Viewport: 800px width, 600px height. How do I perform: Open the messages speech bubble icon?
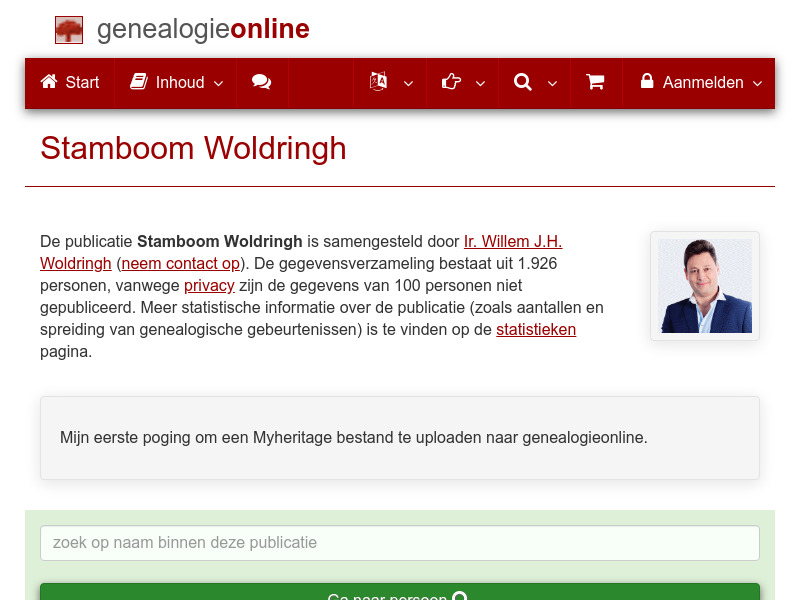click(262, 82)
